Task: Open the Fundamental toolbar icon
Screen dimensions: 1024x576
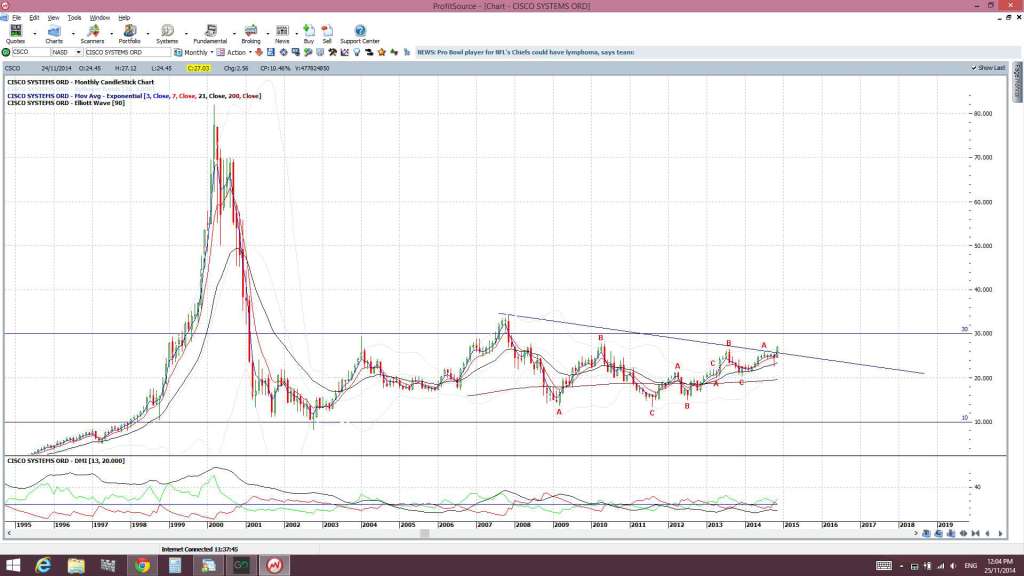Action: tap(210, 34)
